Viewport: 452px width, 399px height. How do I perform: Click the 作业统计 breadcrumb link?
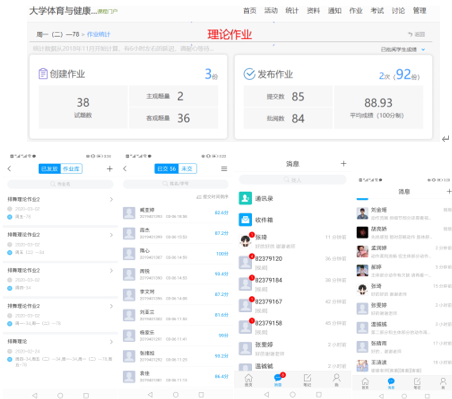[99, 34]
